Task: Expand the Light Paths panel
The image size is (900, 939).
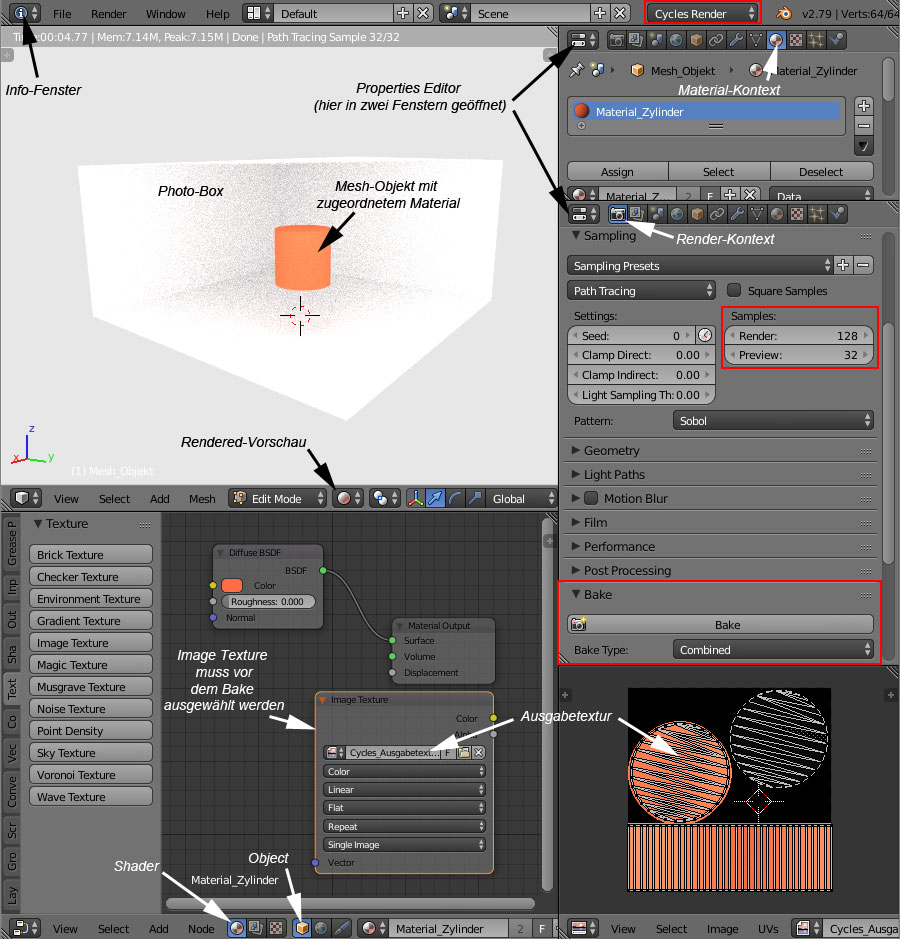Action: pos(614,475)
